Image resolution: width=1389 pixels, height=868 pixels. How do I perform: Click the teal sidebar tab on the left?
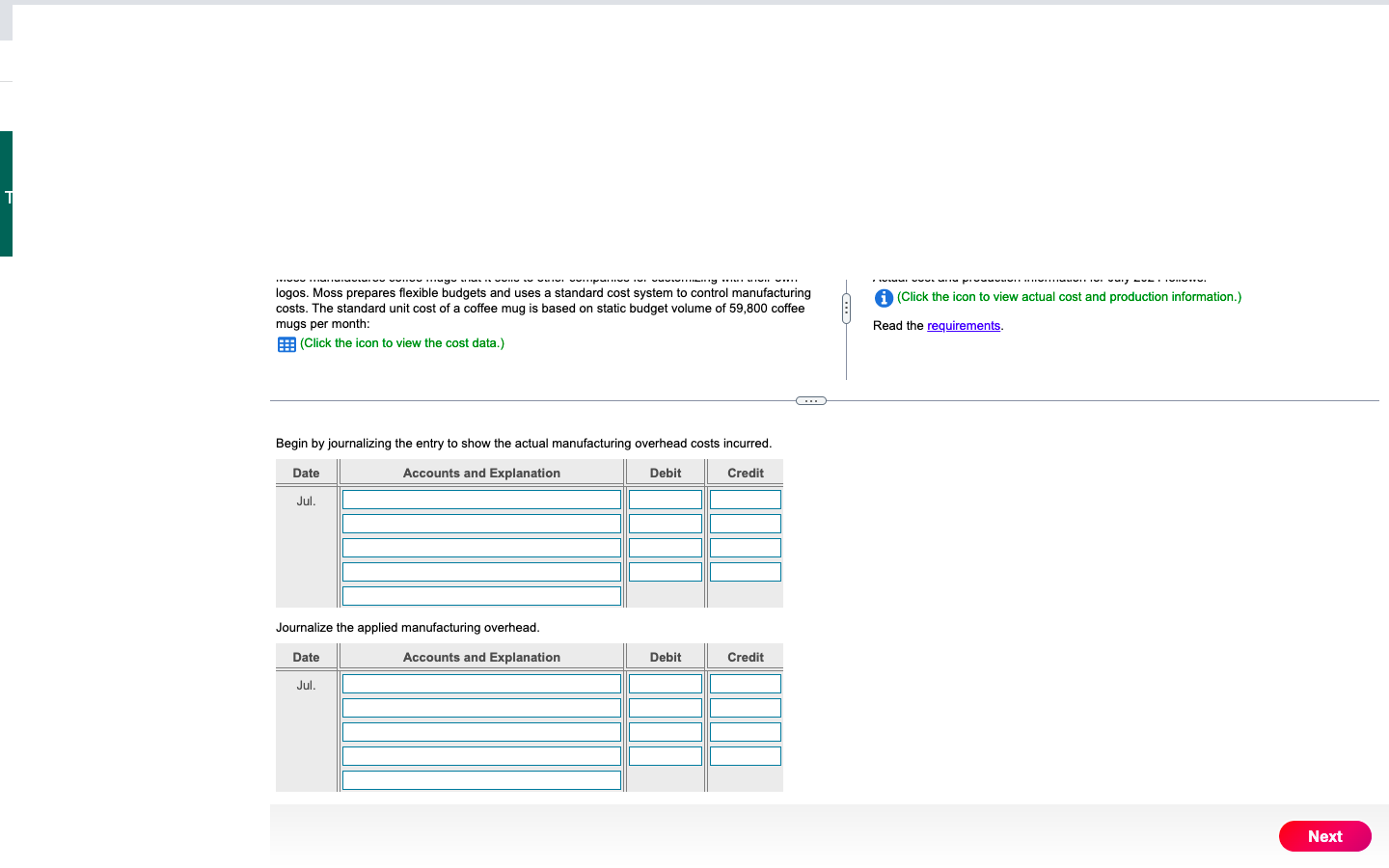point(5,198)
